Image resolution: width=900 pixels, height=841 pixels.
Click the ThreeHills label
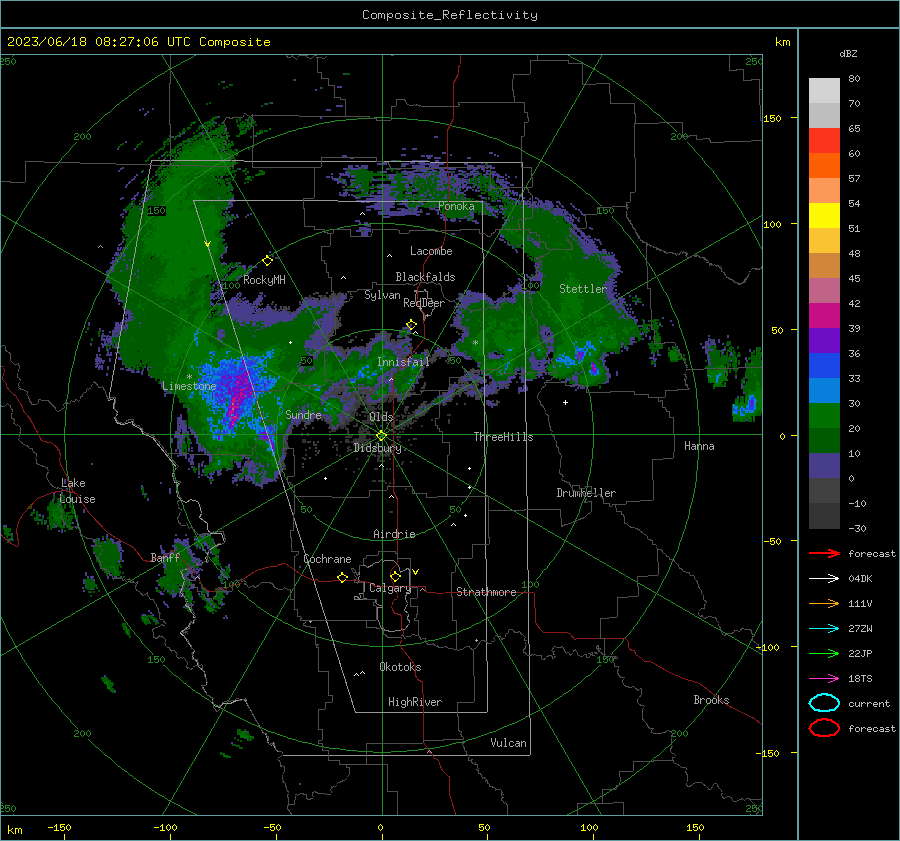coord(503,437)
